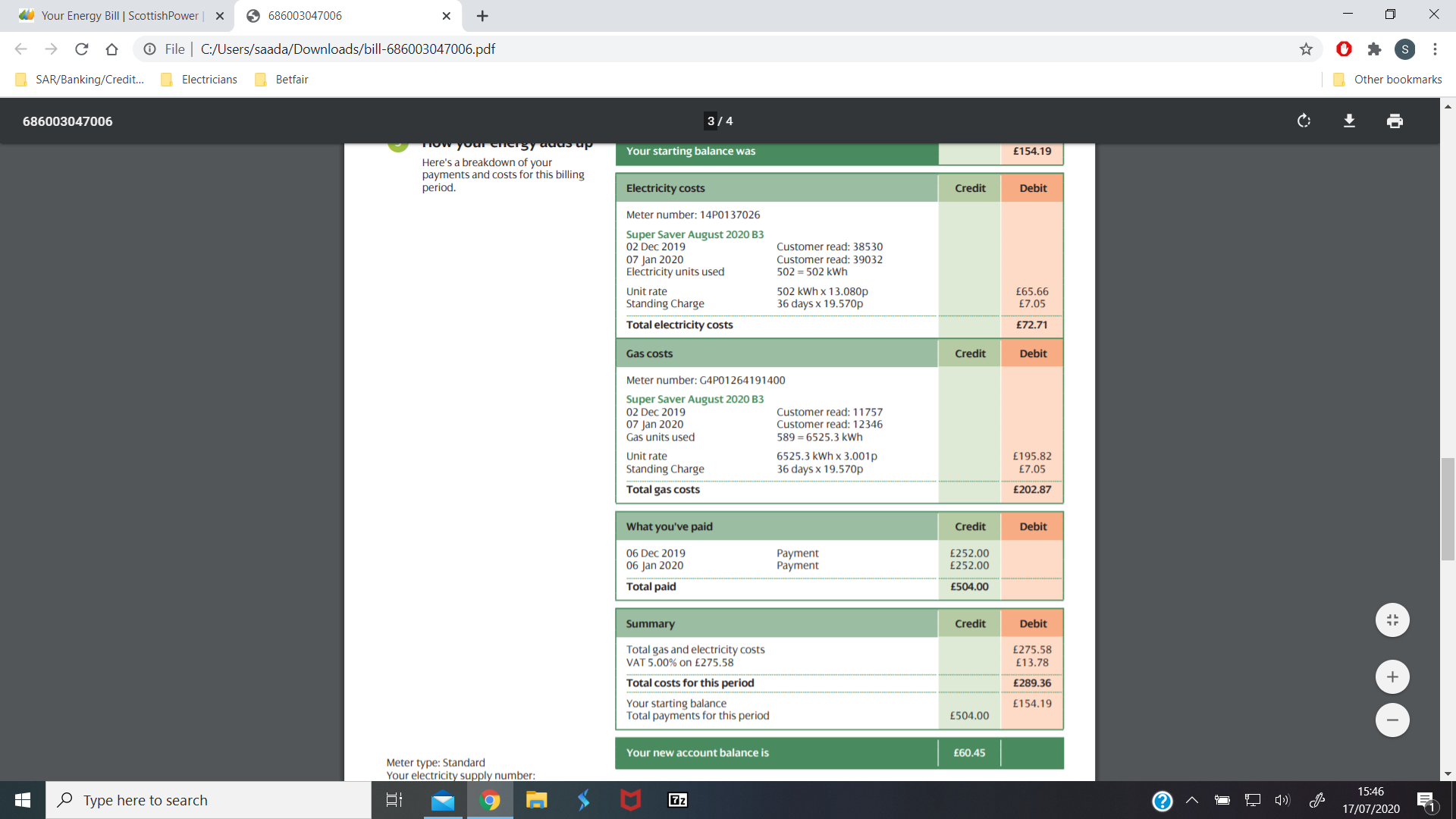Image resolution: width=1456 pixels, height=819 pixels.
Task: Go to the browser home page
Action: coord(112,49)
